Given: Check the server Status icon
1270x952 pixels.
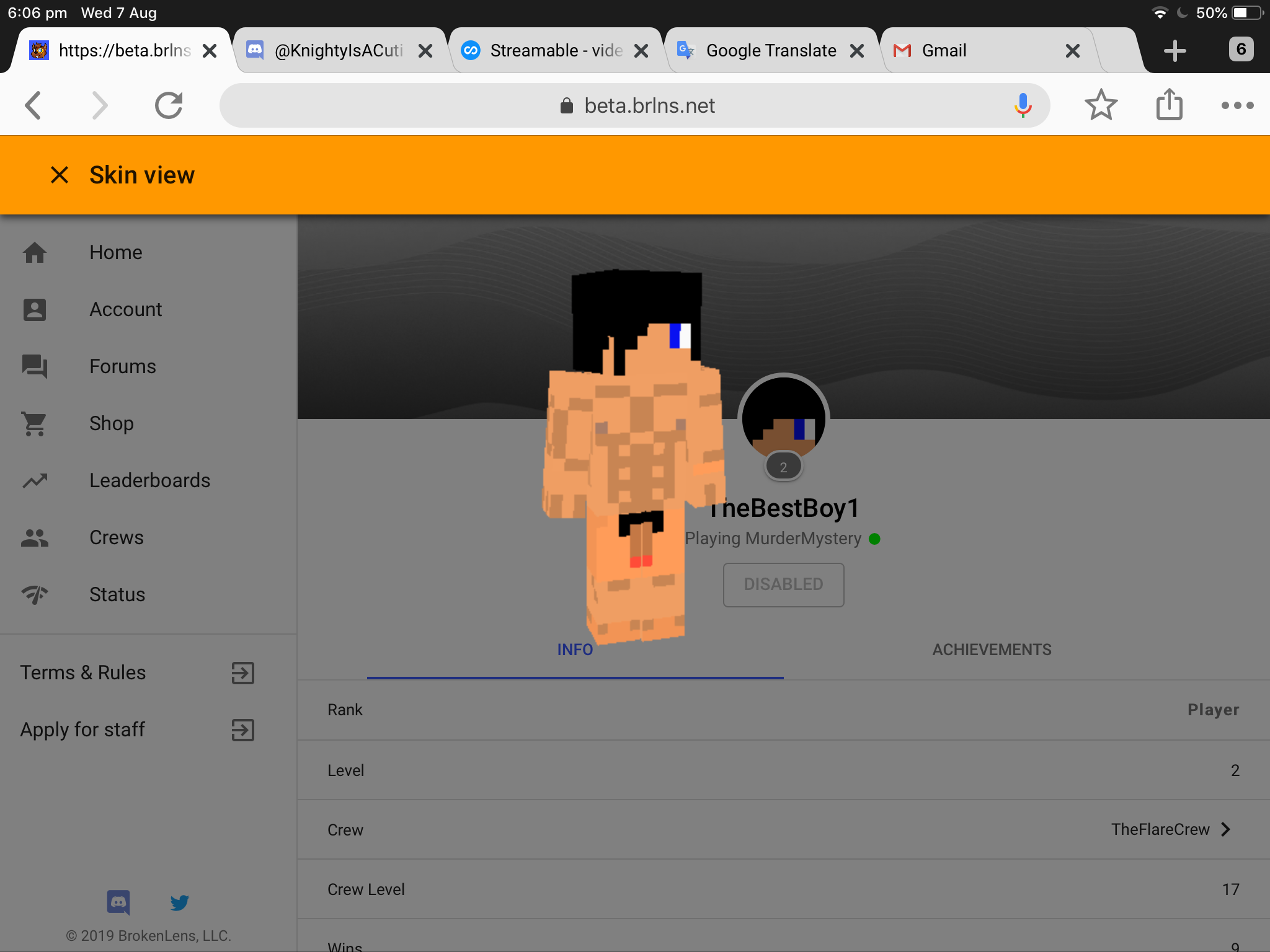Looking at the screenshot, I should click(x=35, y=594).
